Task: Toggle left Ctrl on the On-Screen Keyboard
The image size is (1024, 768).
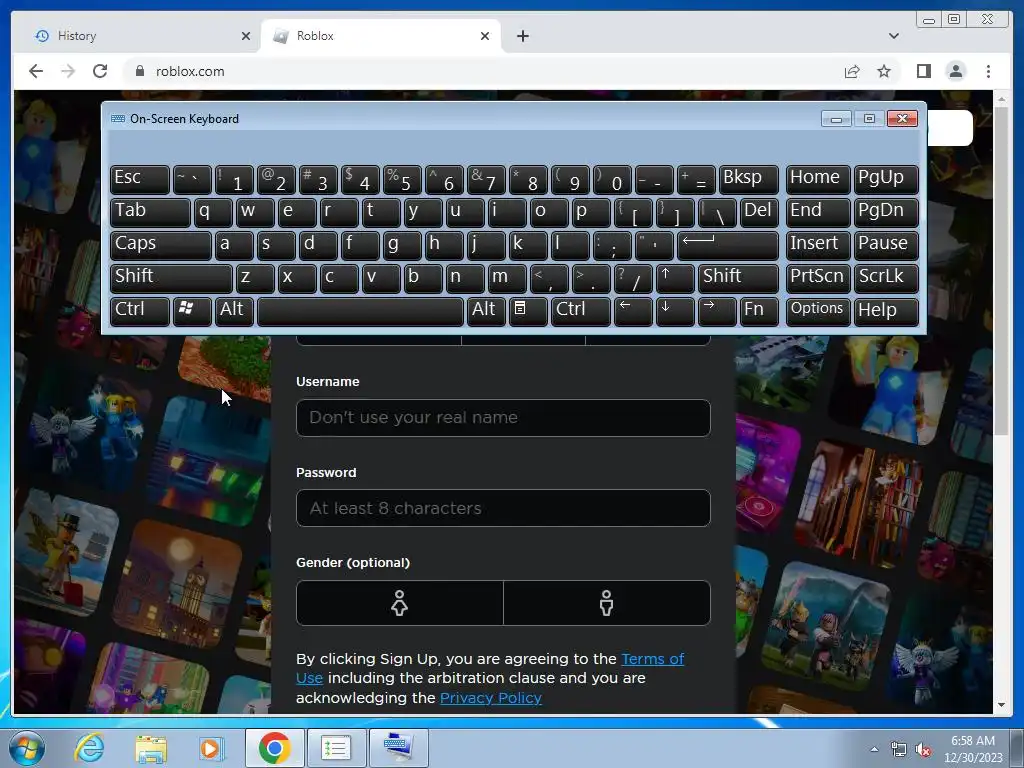Action: (x=140, y=311)
